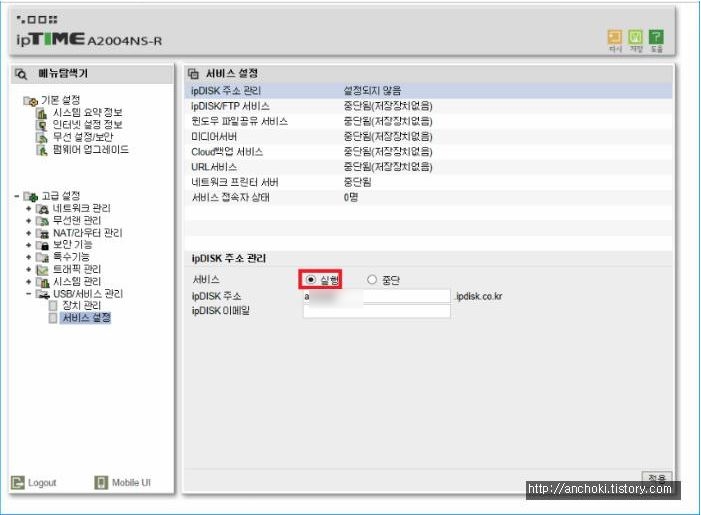This screenshot has width=701, height=515.
Task: Click the 설정되지 않음 status value
Action: click(x=372, y=91)
